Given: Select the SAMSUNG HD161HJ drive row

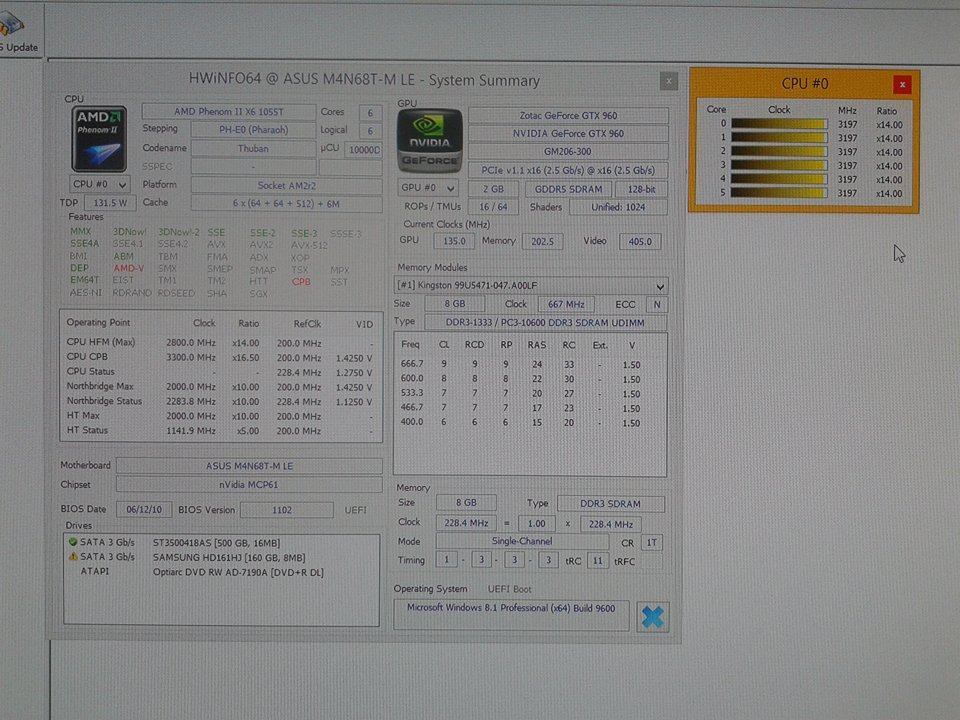Looking at the screenshot, I should pyautogui.click(x=221, y=557).
